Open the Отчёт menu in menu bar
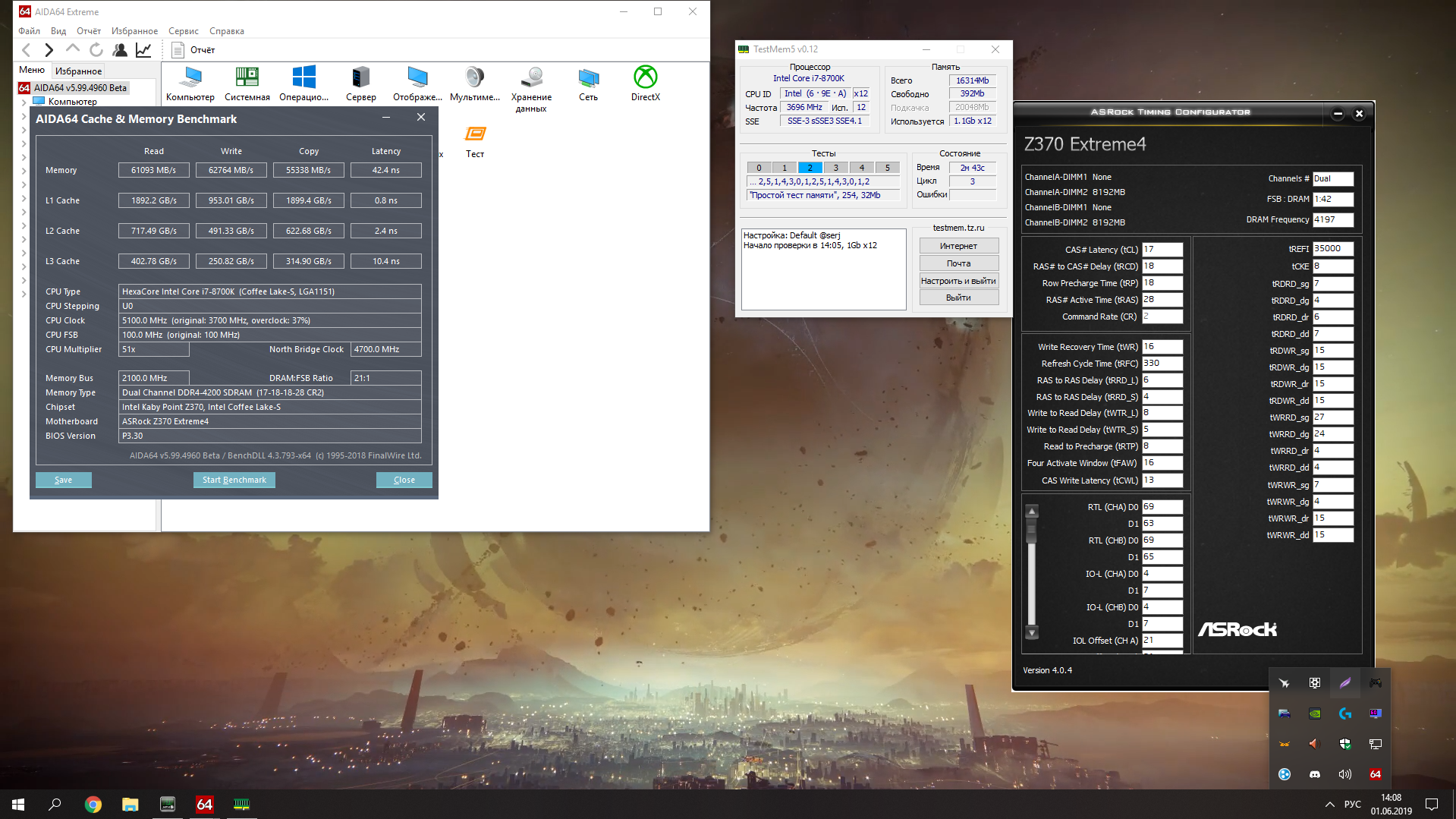 pos(89,31)
